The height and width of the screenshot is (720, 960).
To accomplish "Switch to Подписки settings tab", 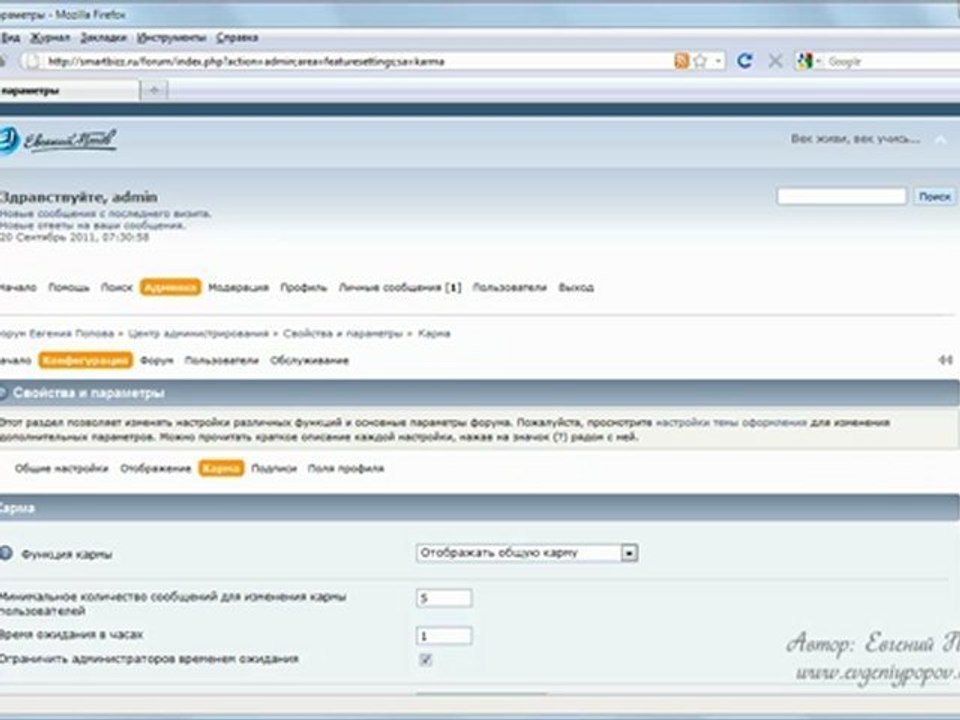I will (x=274, y=468).
